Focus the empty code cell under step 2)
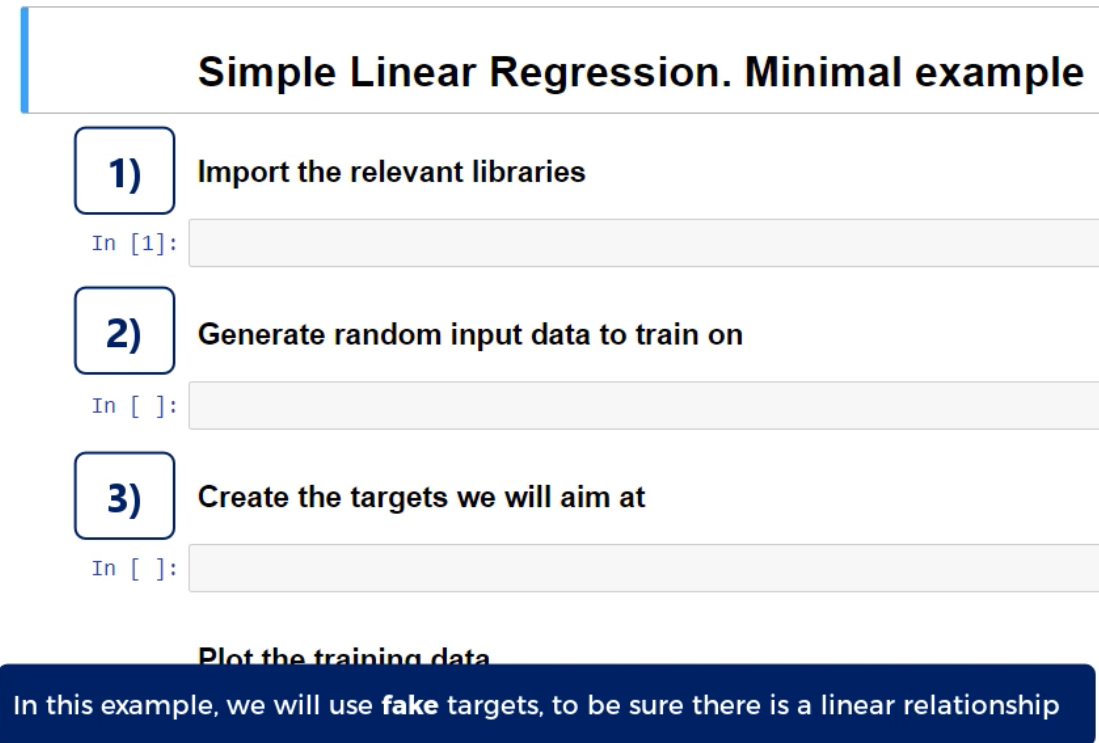Viewport: 1099px width, 743px height. click(642, 405)
